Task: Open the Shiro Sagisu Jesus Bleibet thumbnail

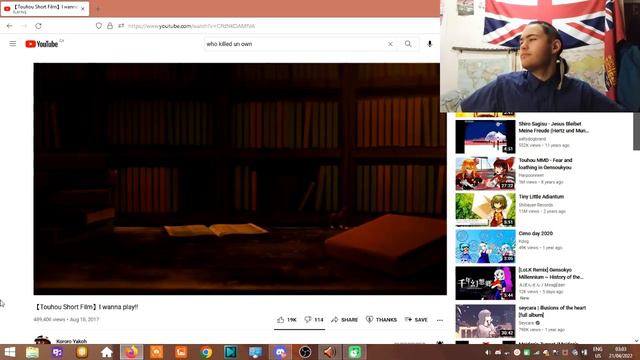Action: [x=485, y=136]
